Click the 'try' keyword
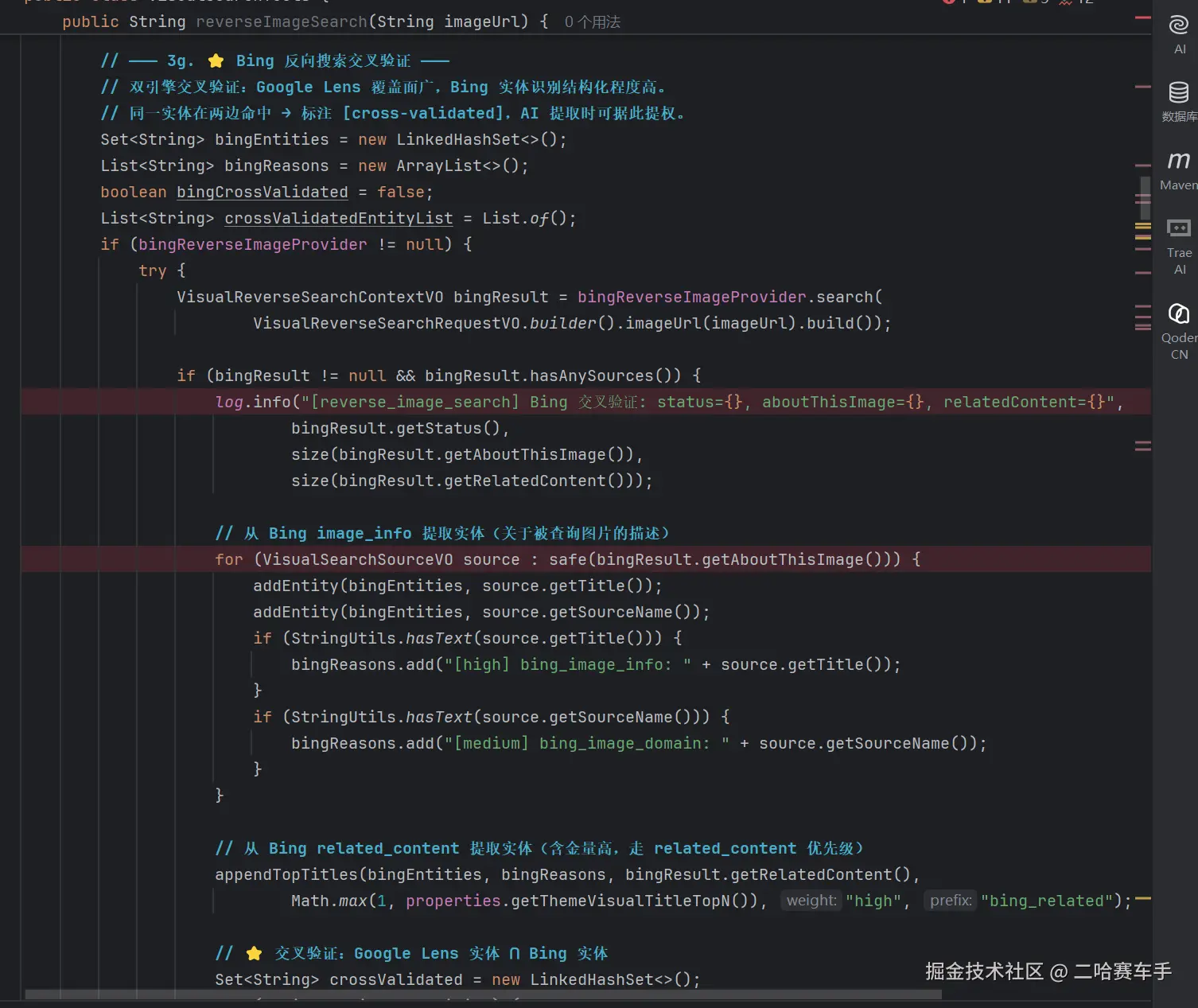Screen dimensions: 1198x1008 click(153, 270)
